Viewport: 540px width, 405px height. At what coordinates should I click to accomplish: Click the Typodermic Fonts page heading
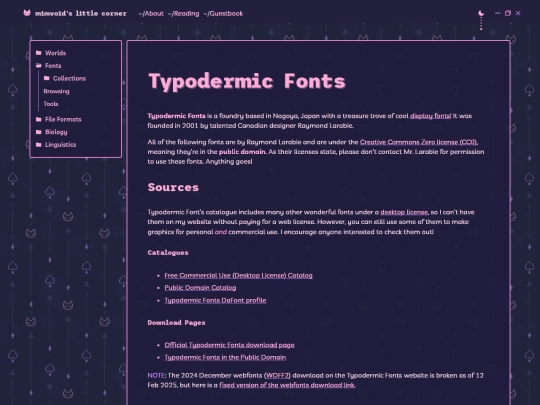247,82
